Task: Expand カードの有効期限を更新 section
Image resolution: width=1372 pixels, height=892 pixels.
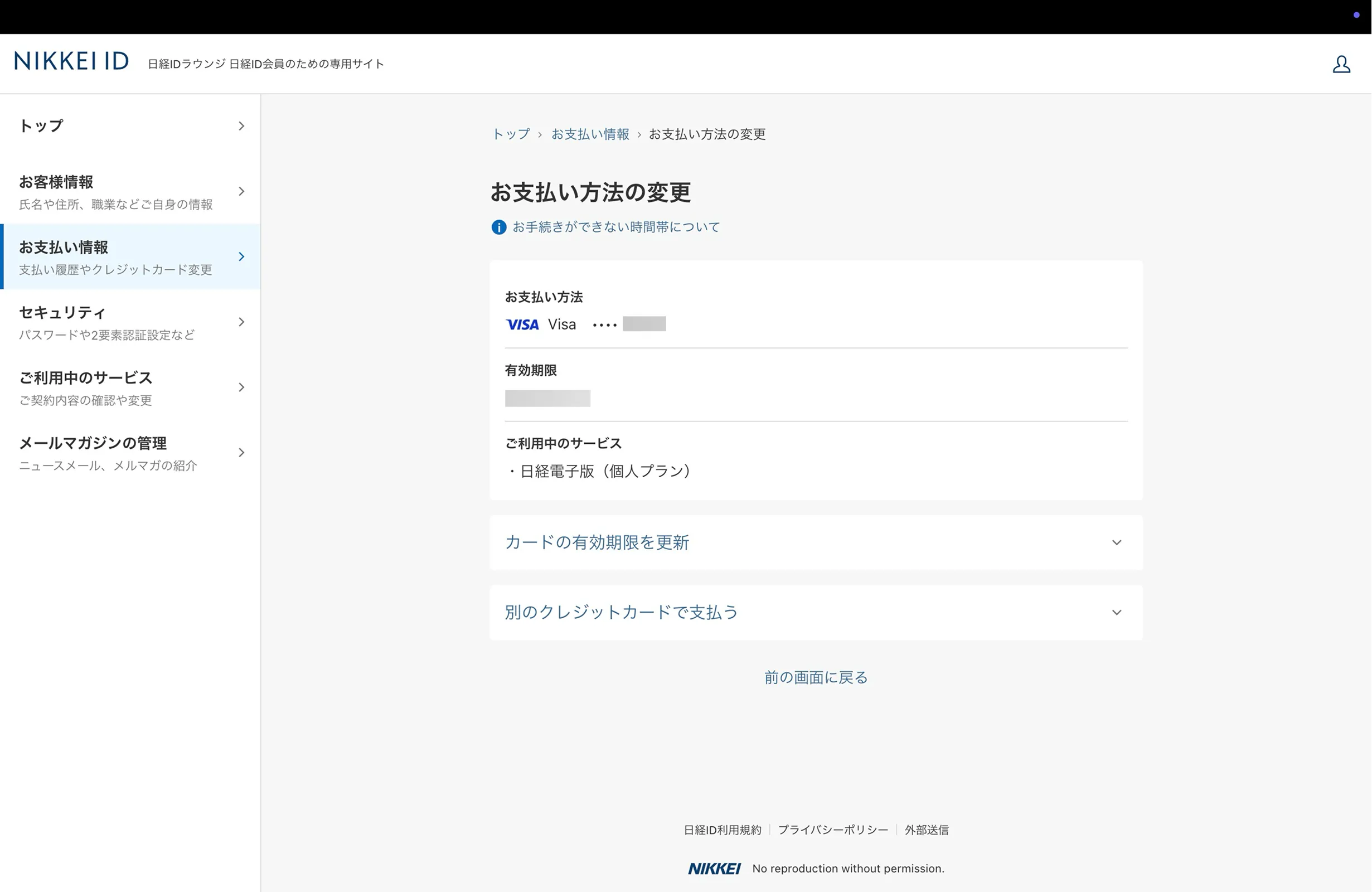Action: coord(816,542)
